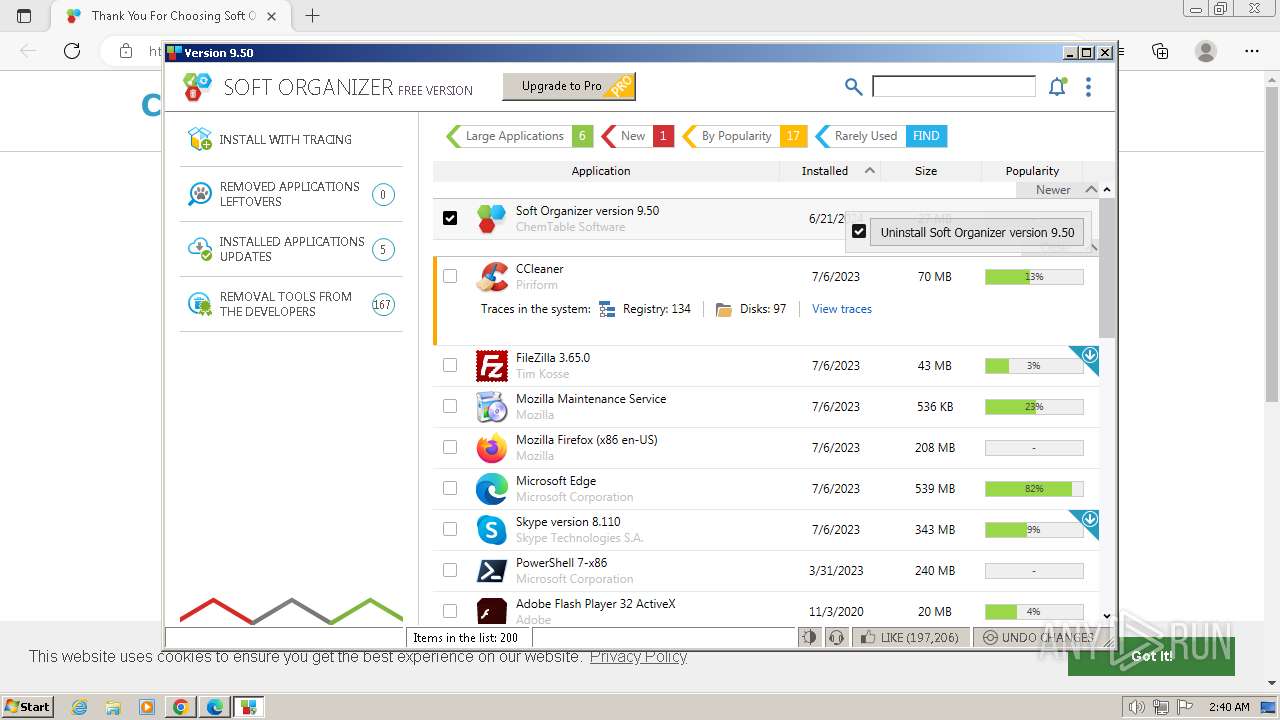Click the volume icon in system tray

pyautogui.click(x=1136, y=707)
